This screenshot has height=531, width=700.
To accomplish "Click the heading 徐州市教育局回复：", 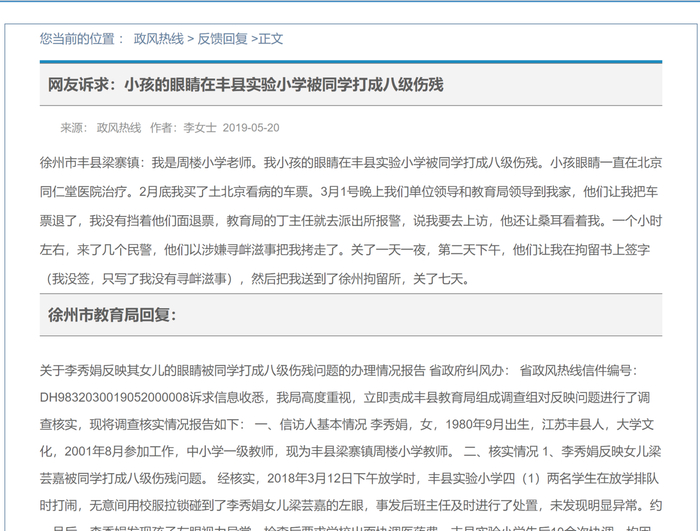I will (112, 315).
